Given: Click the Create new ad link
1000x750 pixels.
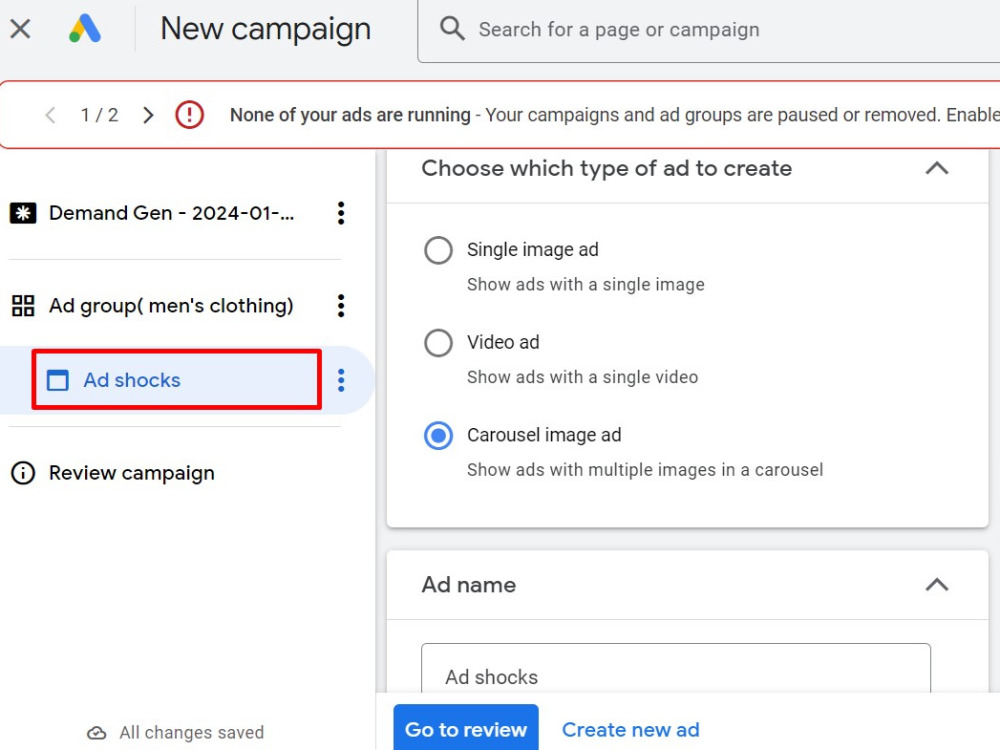Looking at the screenshot, I should coord(630,730).
